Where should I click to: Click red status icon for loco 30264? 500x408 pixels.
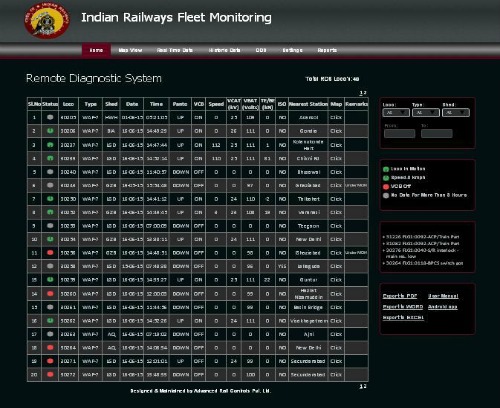tap(50, 348)
